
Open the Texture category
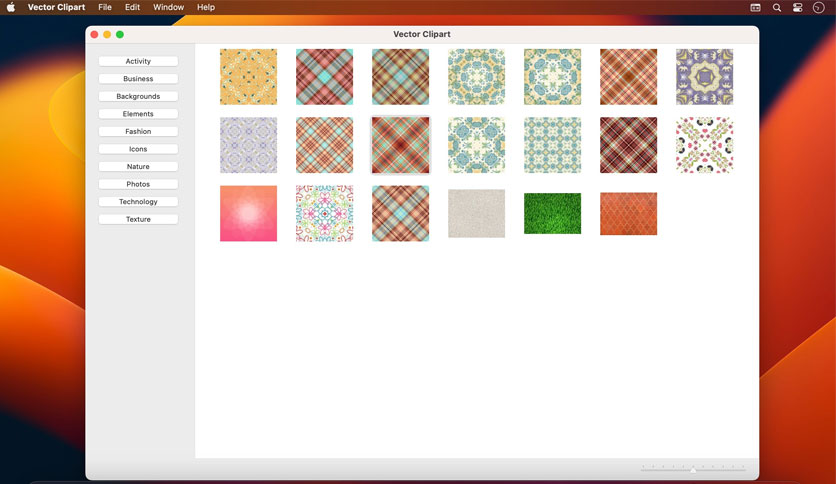point(138,220)
